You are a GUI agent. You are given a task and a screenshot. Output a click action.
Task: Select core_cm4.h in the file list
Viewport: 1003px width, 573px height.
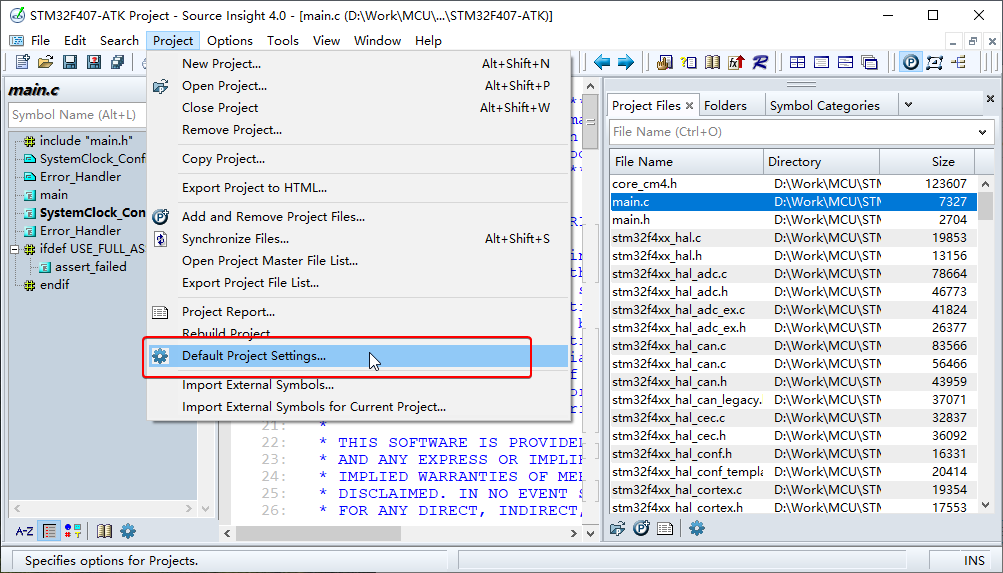[x=793, y=184]
